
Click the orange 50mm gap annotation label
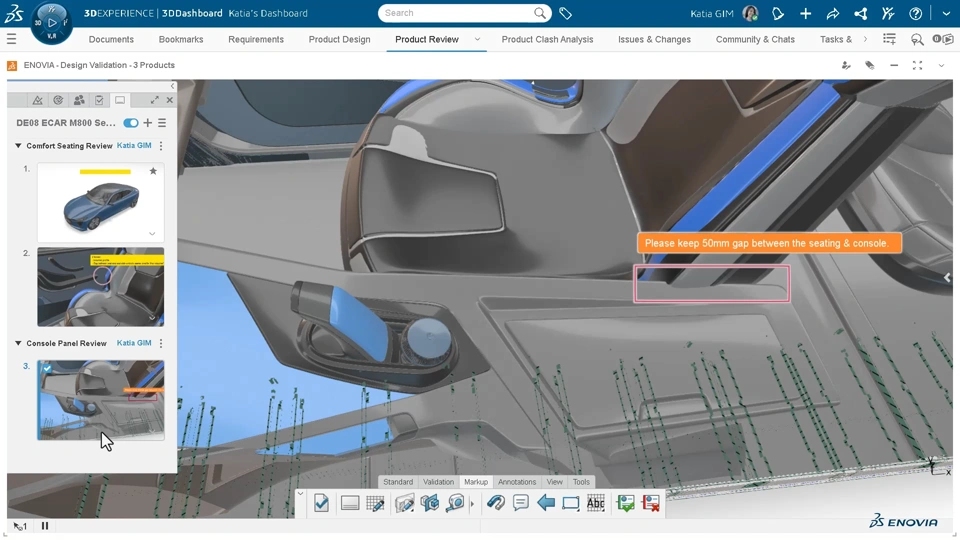tap(769, 243)
